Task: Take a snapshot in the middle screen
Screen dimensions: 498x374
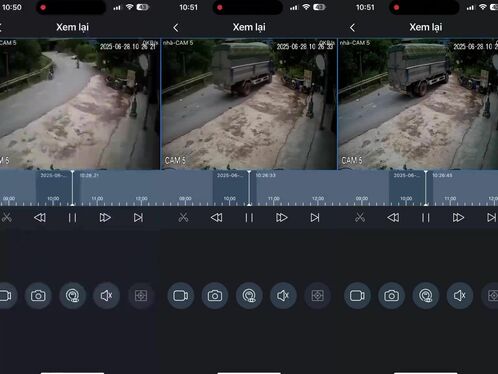Action: (x=215, y=296)
